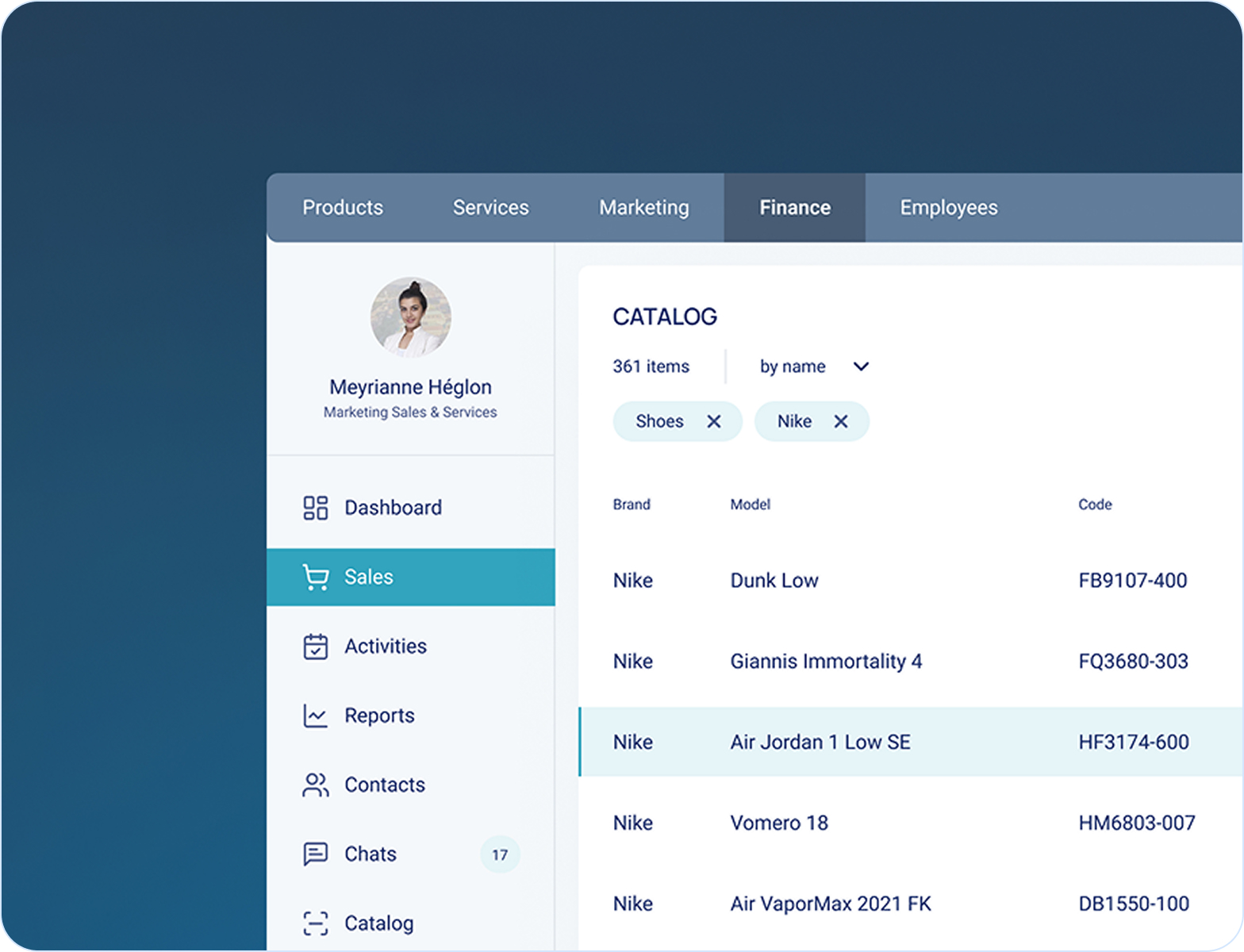Click the Dashboard grid icon
Screen dimensions: 1244x952
[315, 508]
